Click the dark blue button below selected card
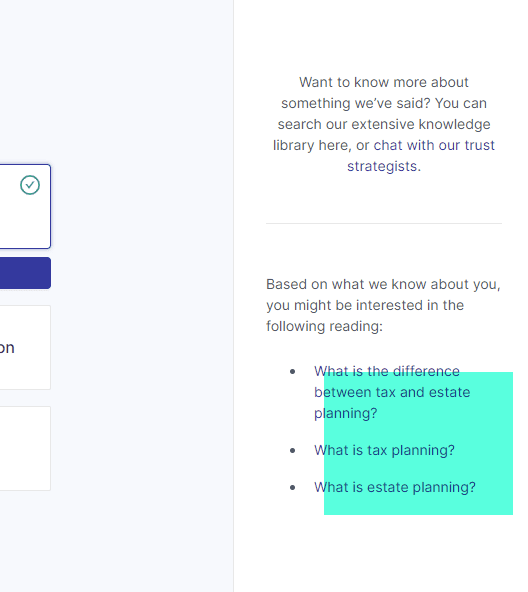Viewport: 528px width, 592px height. pos(25,273)
